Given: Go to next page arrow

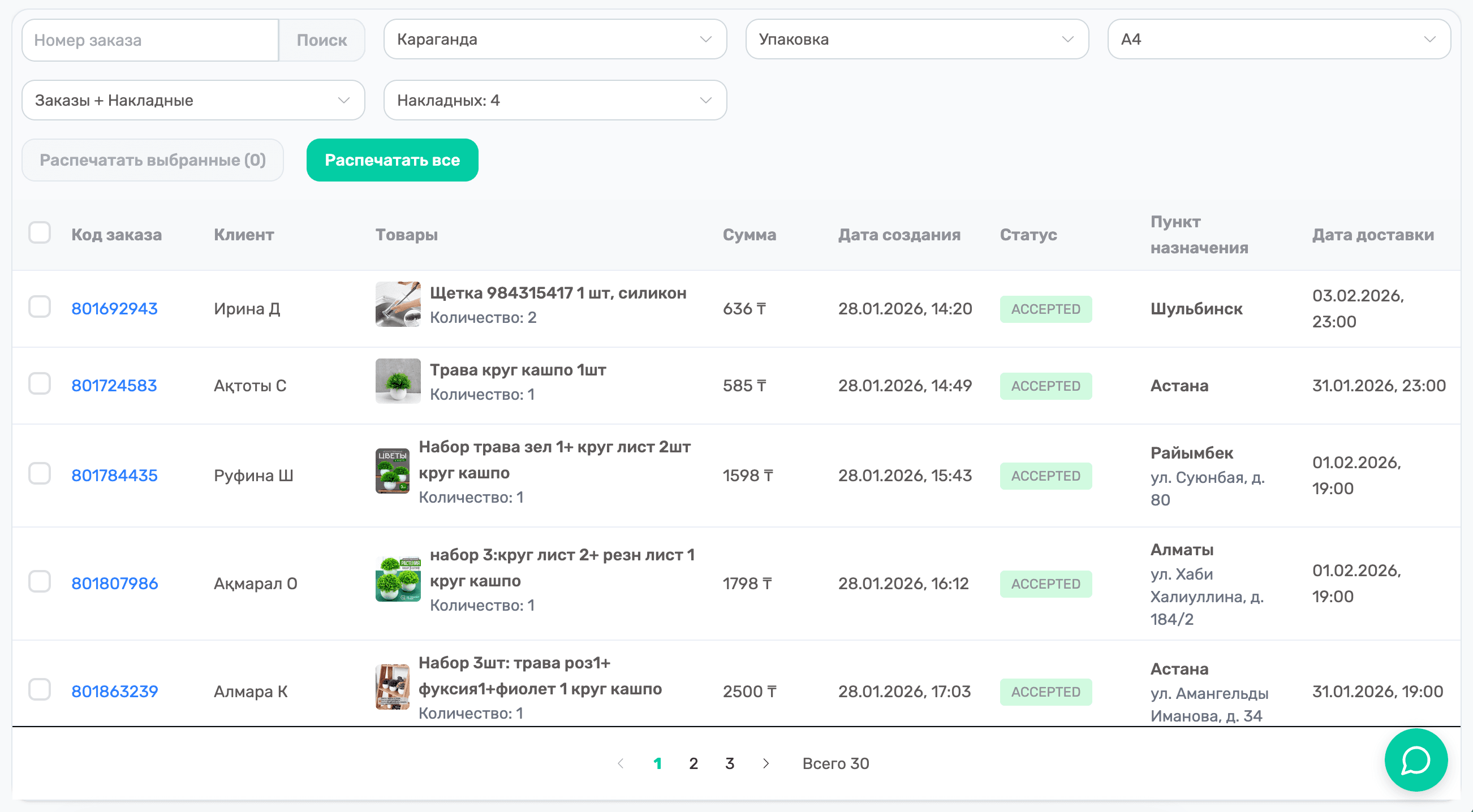Looking at the screenshot, I should tap(766, 763).
